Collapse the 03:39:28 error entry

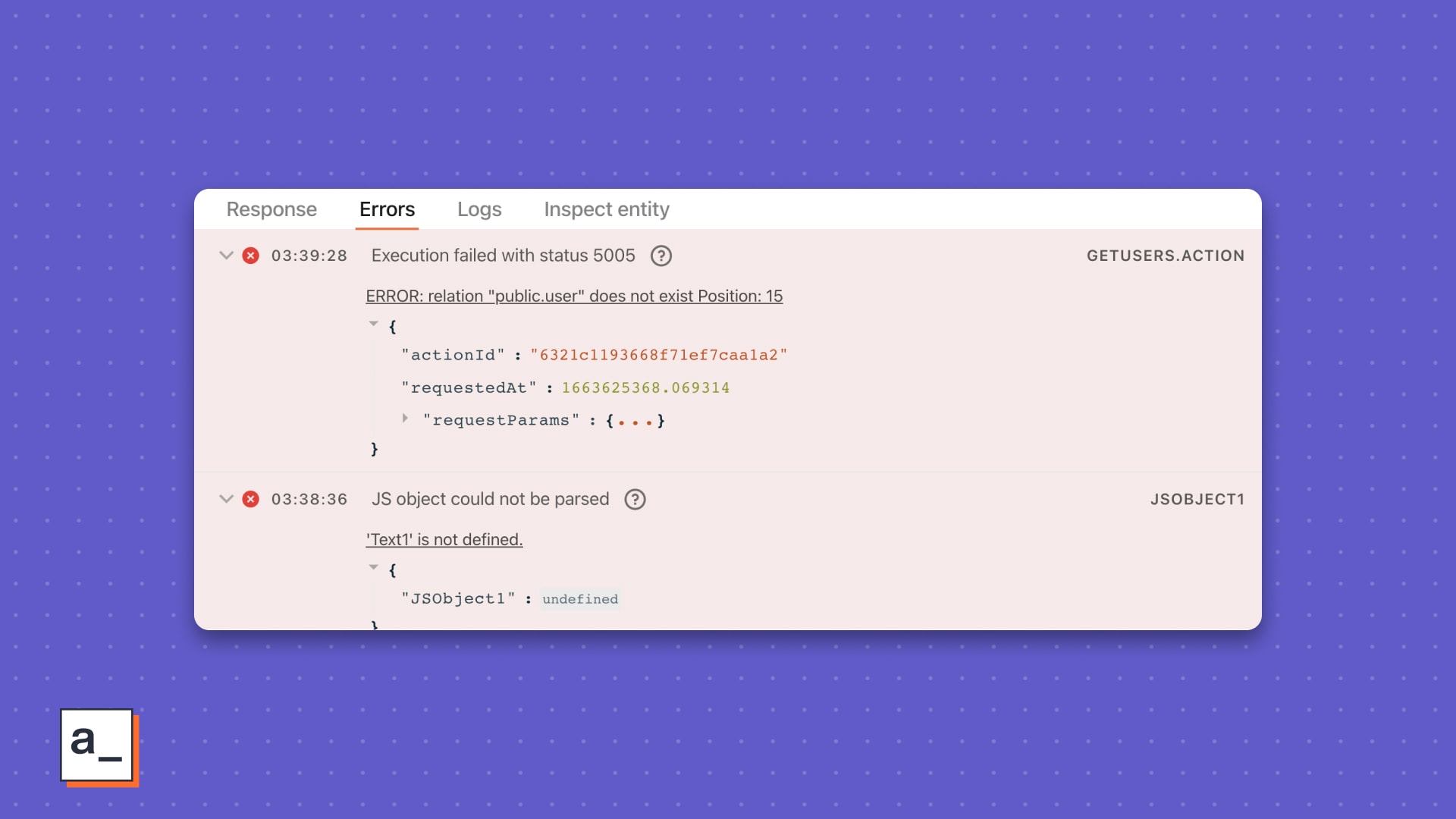coord(226,256)
